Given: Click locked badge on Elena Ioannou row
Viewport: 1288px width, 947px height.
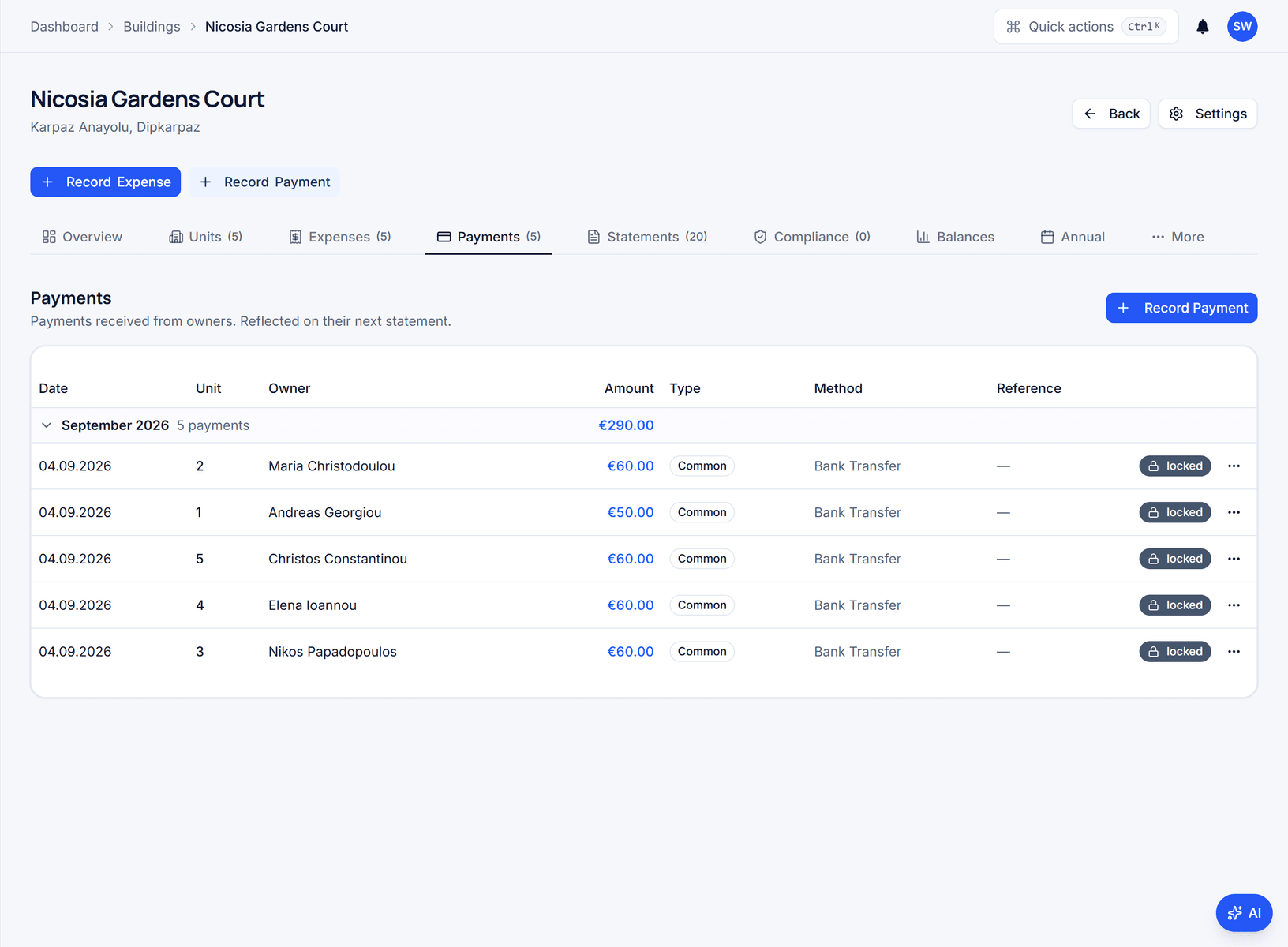Looking at the screenshot, I should tap(1174, 605).
